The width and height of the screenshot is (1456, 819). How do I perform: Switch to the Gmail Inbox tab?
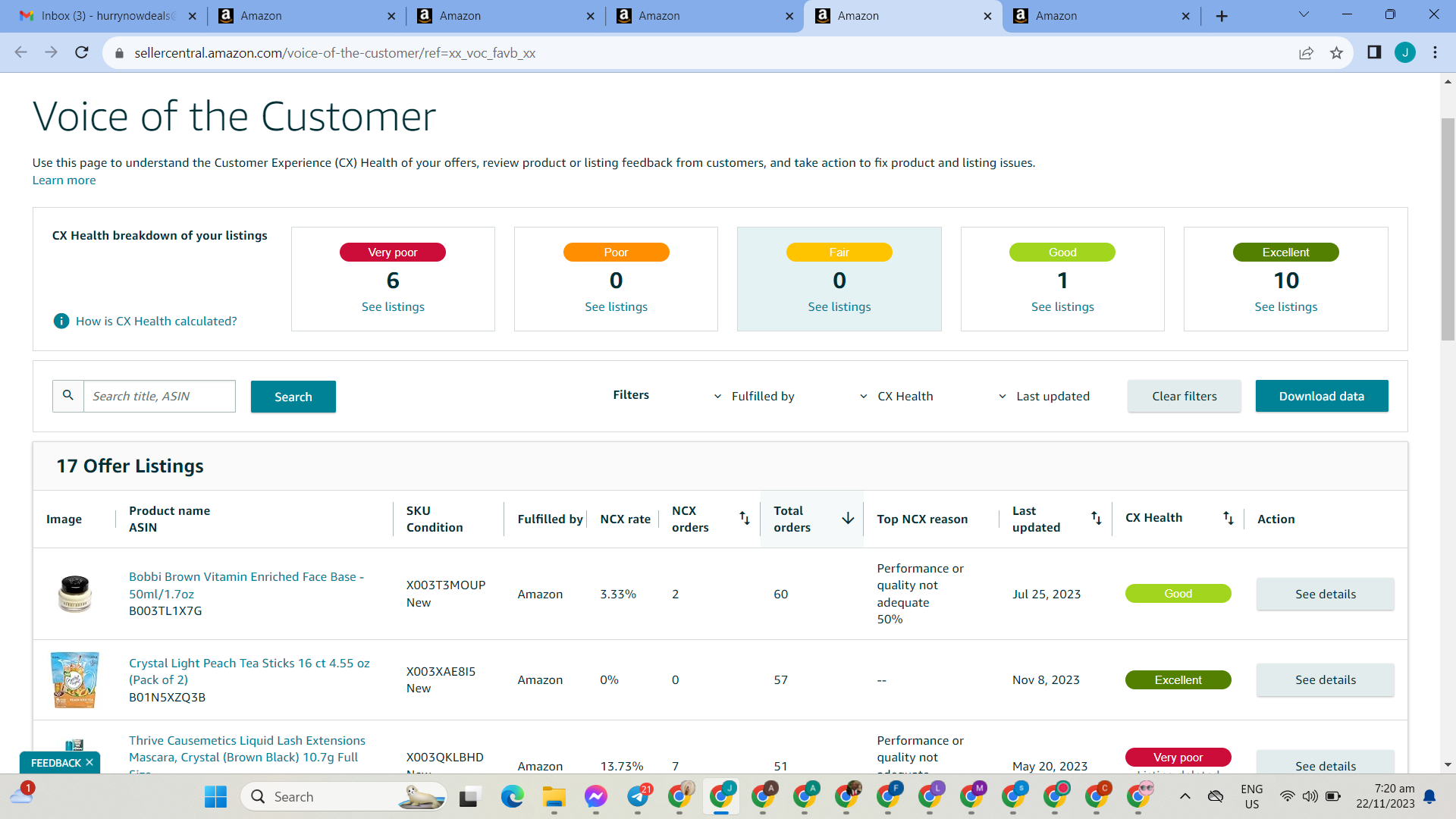(x=106, y=16)
